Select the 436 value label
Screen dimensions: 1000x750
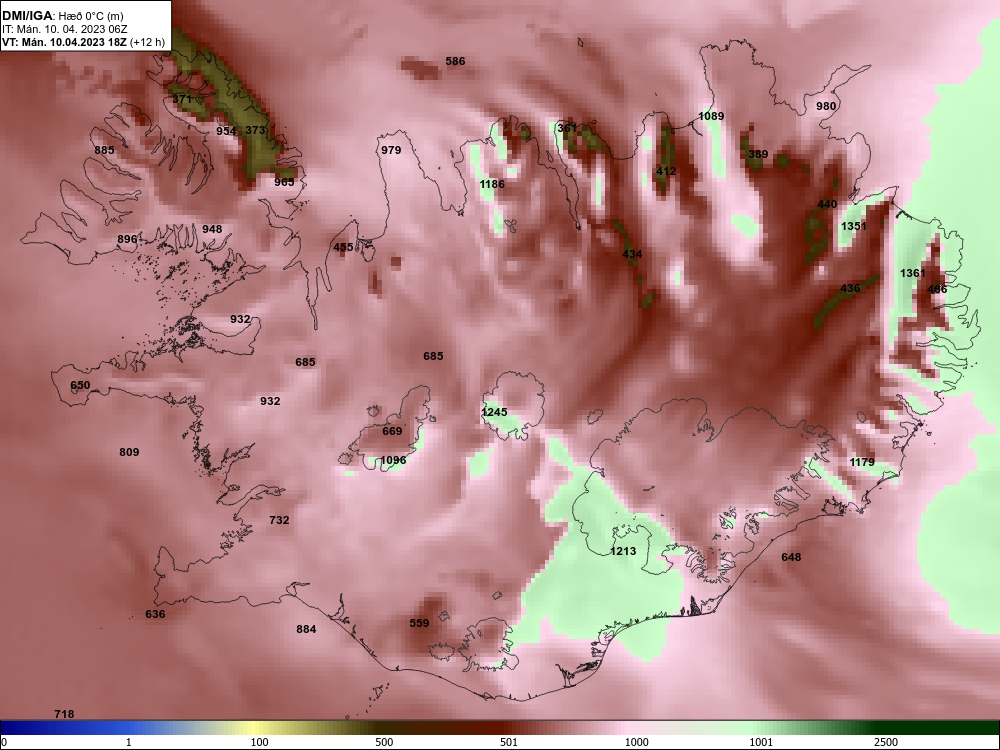pyautogui.click(x=850, y=288)
